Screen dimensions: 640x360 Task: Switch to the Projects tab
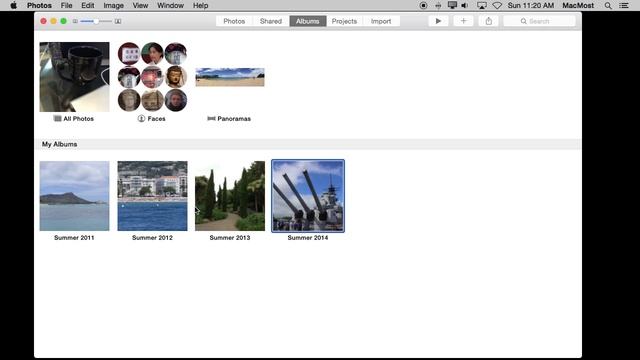coord(344,21)
